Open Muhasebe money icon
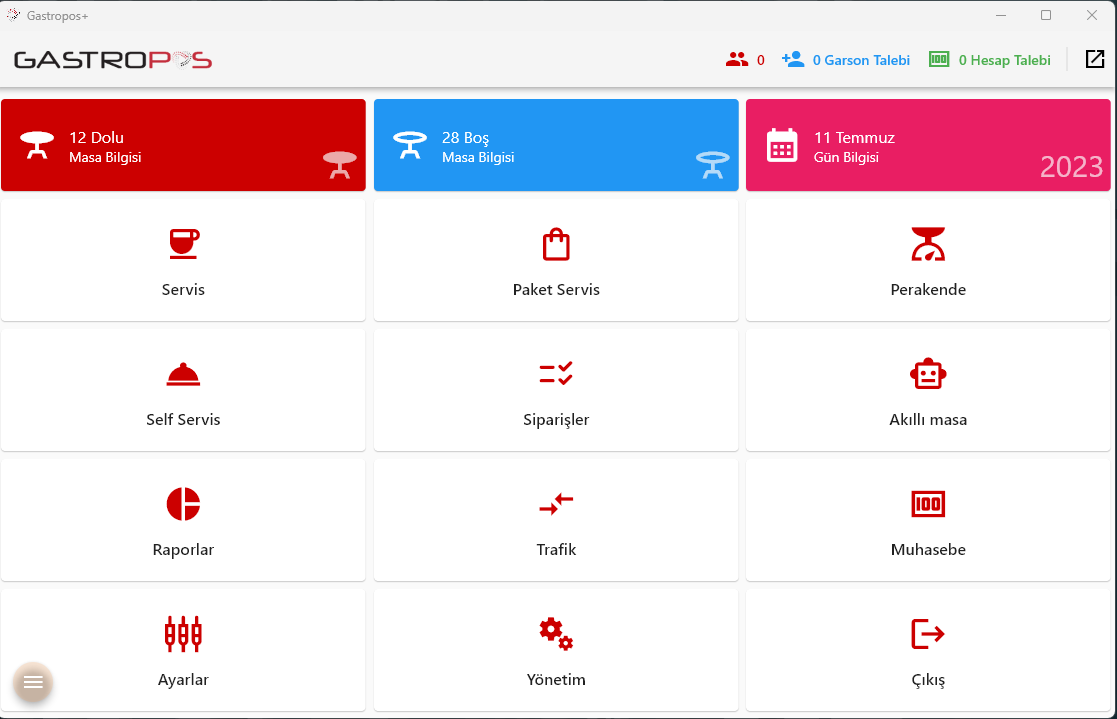Screen dimensions: 1117x719 tap(928, 504)
